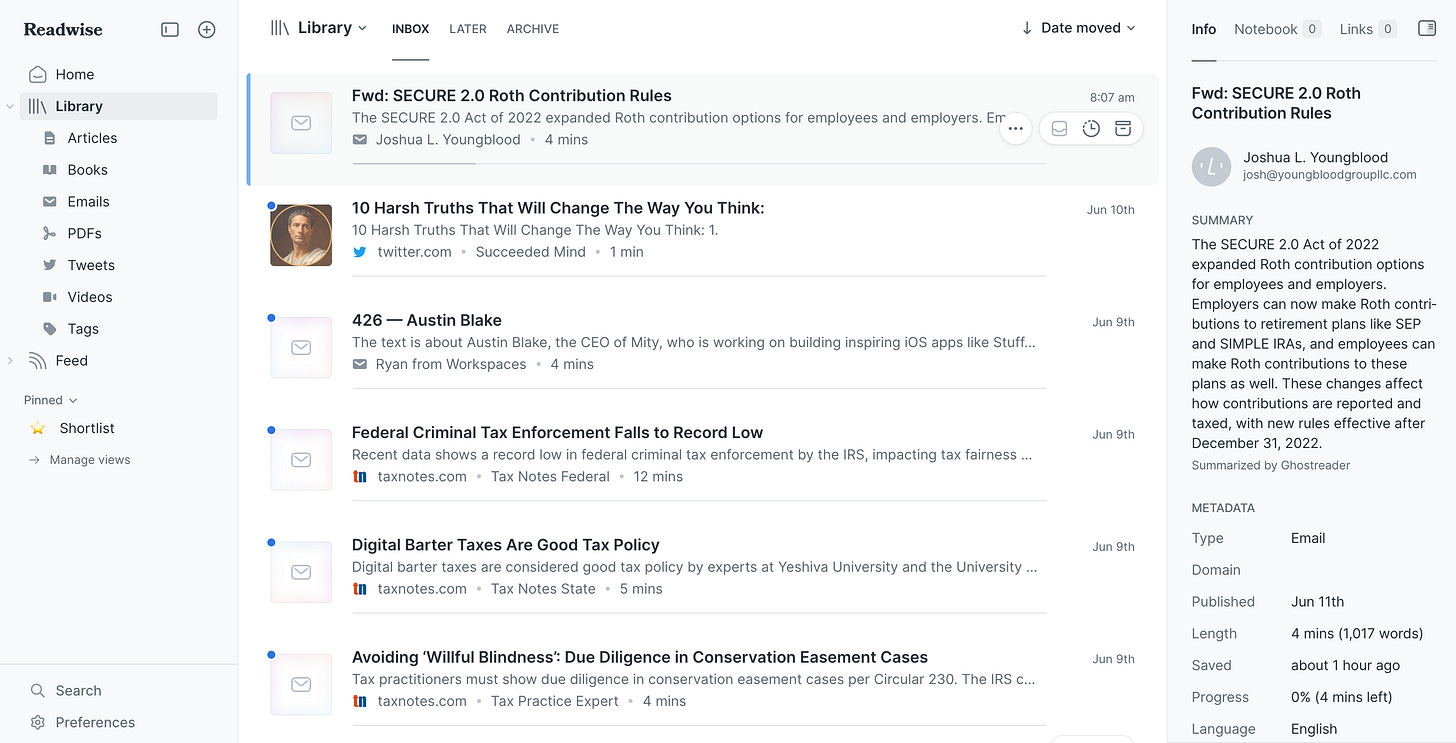Expand the Feed tree chevron

pyautogui.click(x=10, y=361)
